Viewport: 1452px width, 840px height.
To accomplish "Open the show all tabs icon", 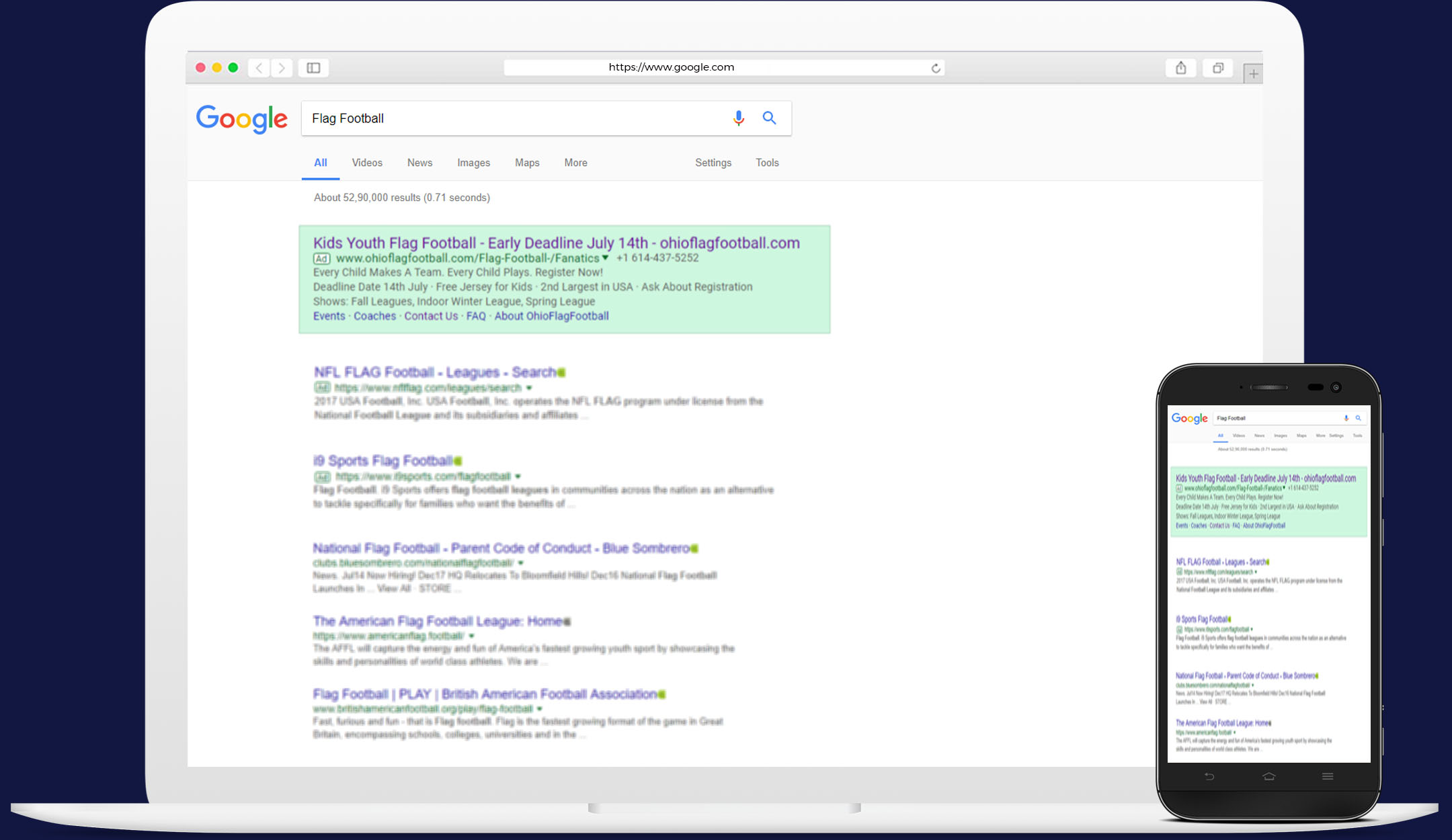I will pyautogui.click(x=1217, y=68).
